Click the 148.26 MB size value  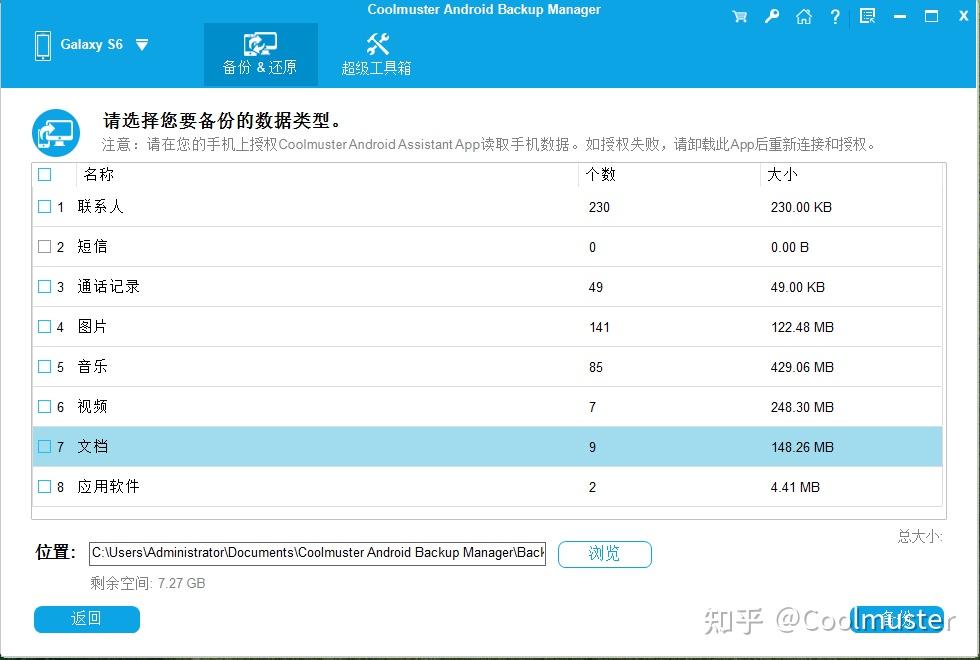[802, 448]
